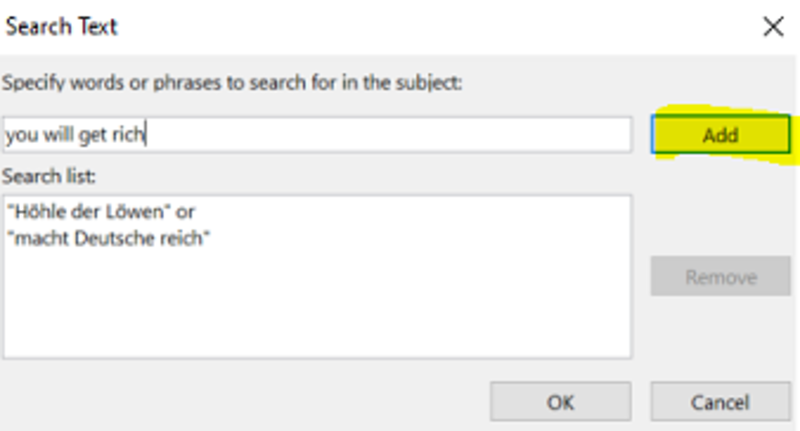Click the "Search list:" label
The width and height of the screenshot is (800, 431).
pos(49,176)
